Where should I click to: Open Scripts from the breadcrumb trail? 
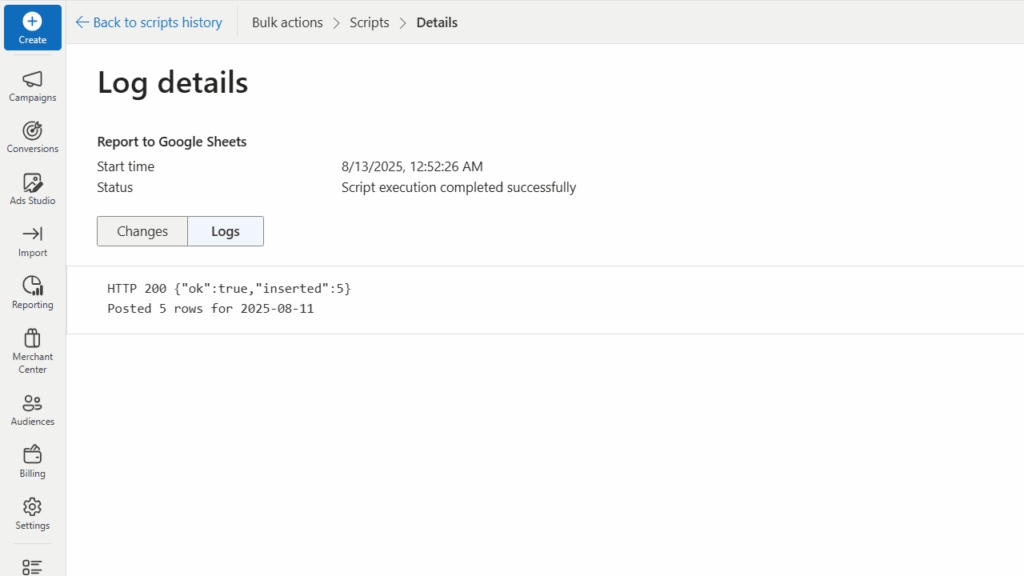pos(369,22)
